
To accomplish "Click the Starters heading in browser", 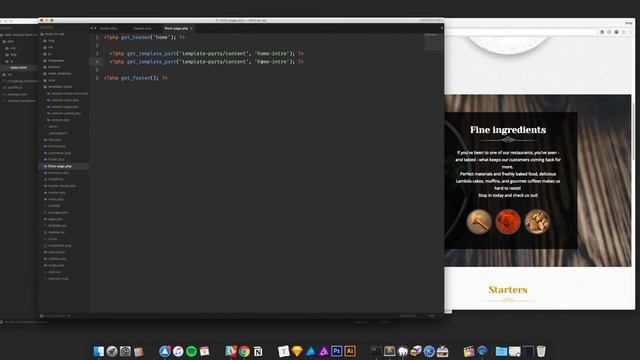I will click(508, 289).
